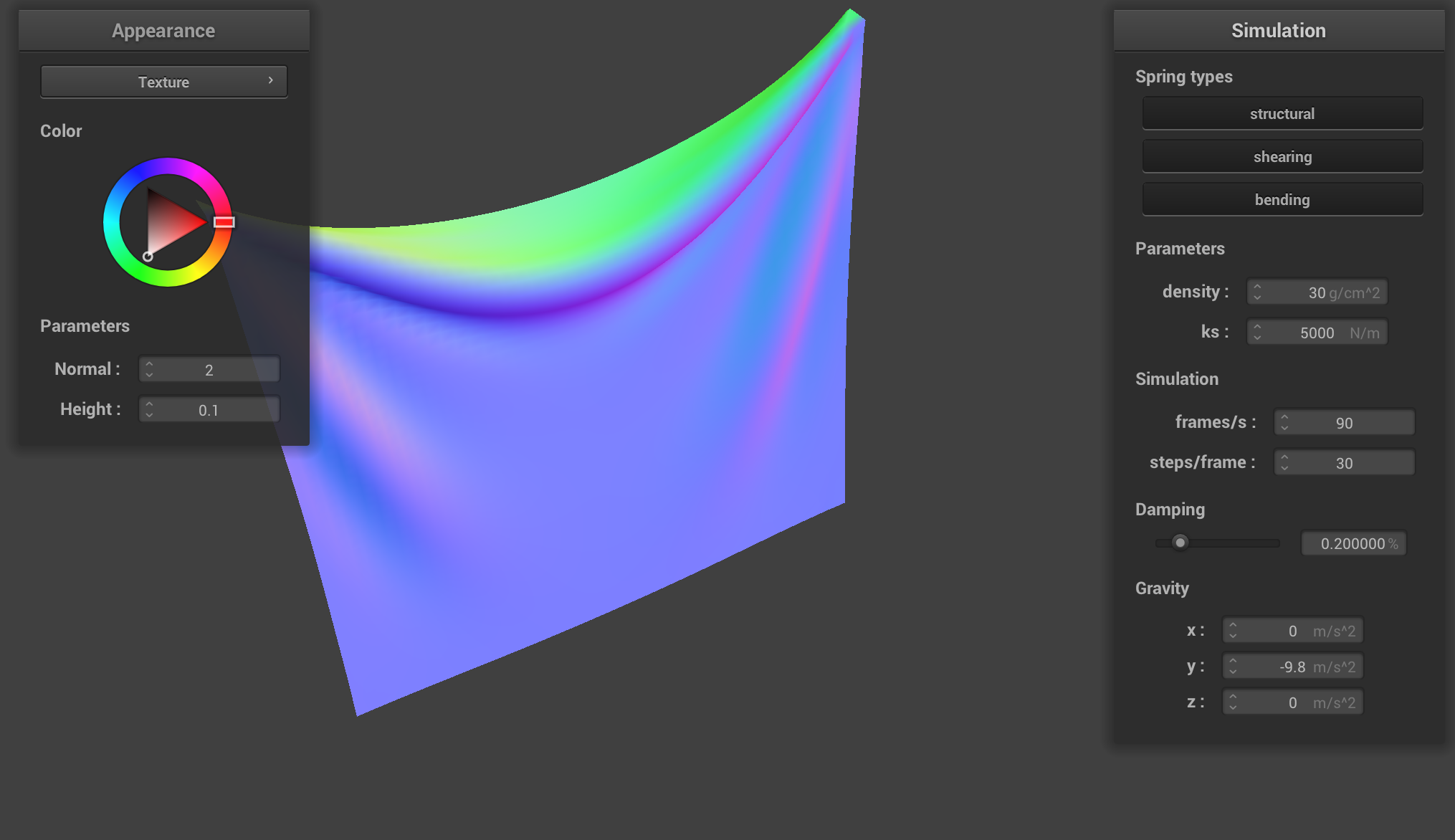This screenshot has height=840, width=1455.
Task: Click the Height value field
Action: point(209,409)
